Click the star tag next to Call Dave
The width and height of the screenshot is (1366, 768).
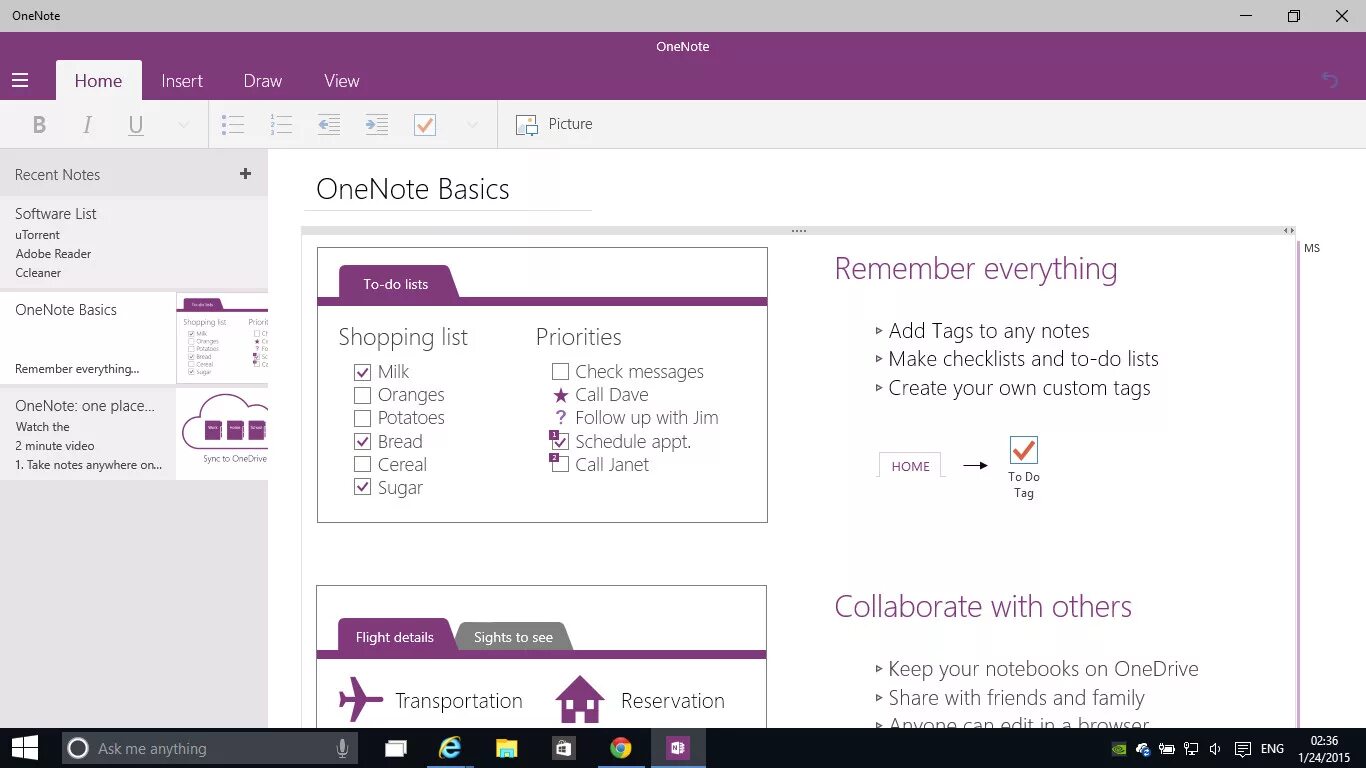(x=560, y=395)
